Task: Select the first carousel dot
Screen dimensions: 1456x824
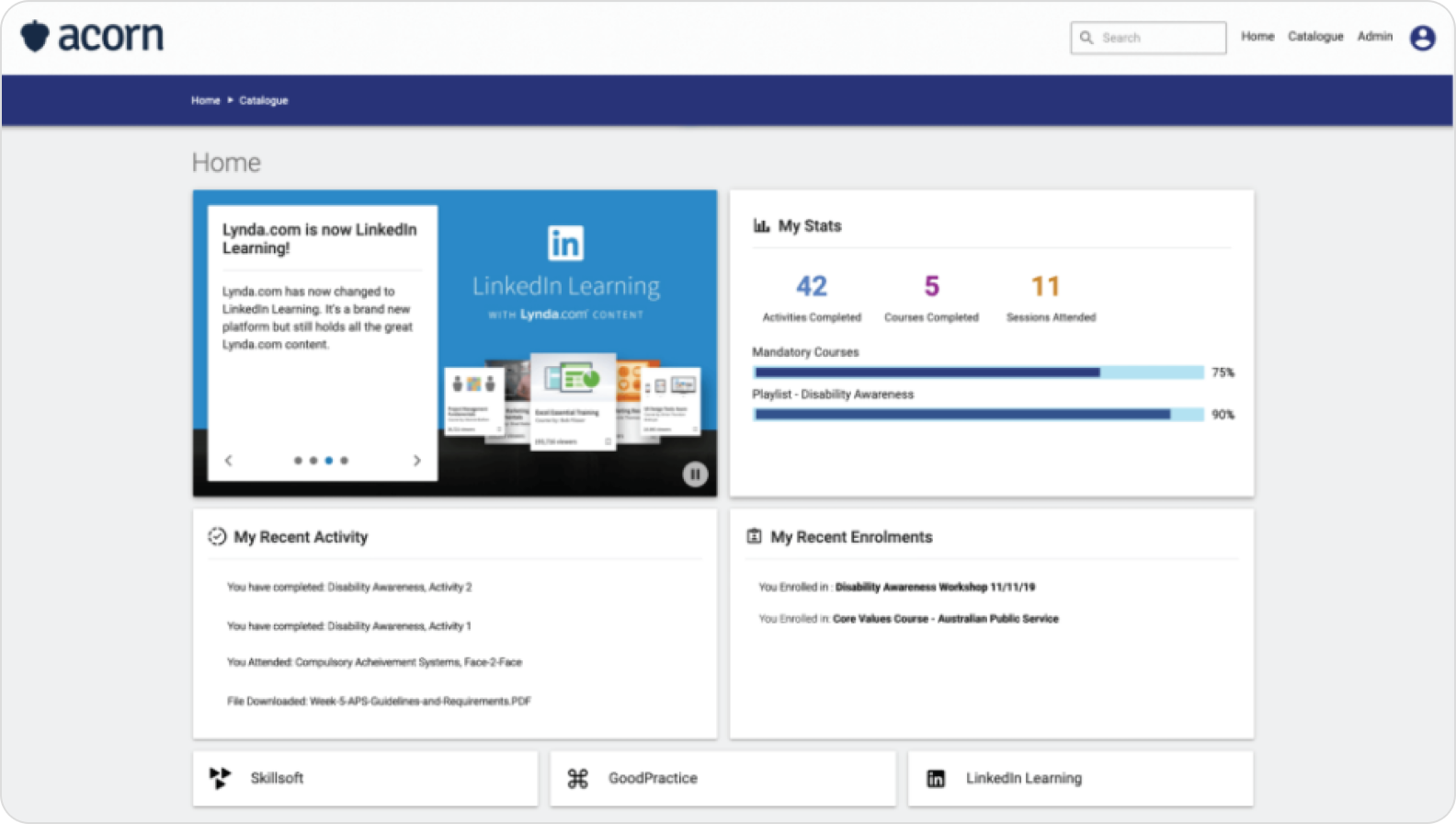Action: pos(298,460)
